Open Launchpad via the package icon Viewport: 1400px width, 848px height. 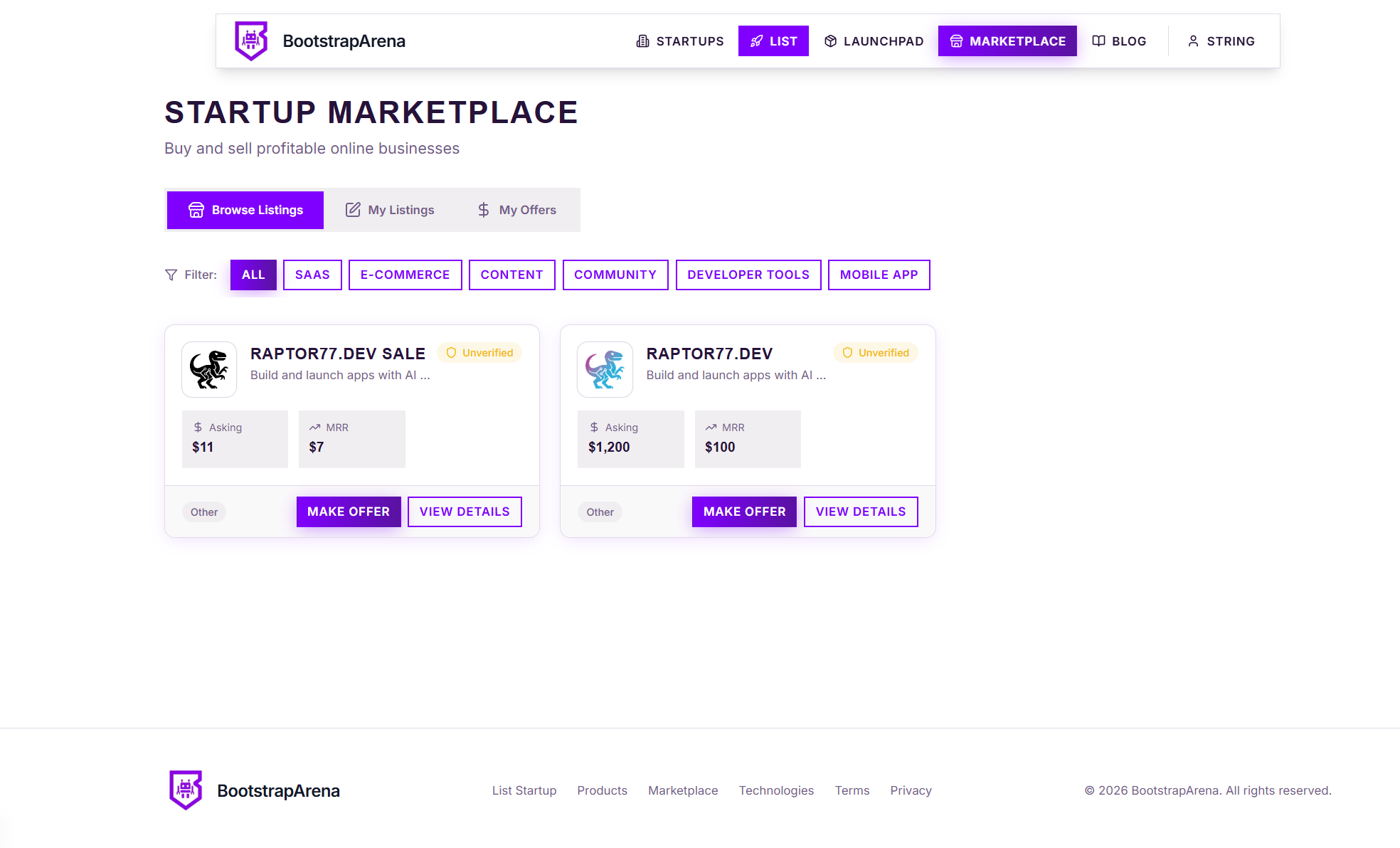point(829,41)
